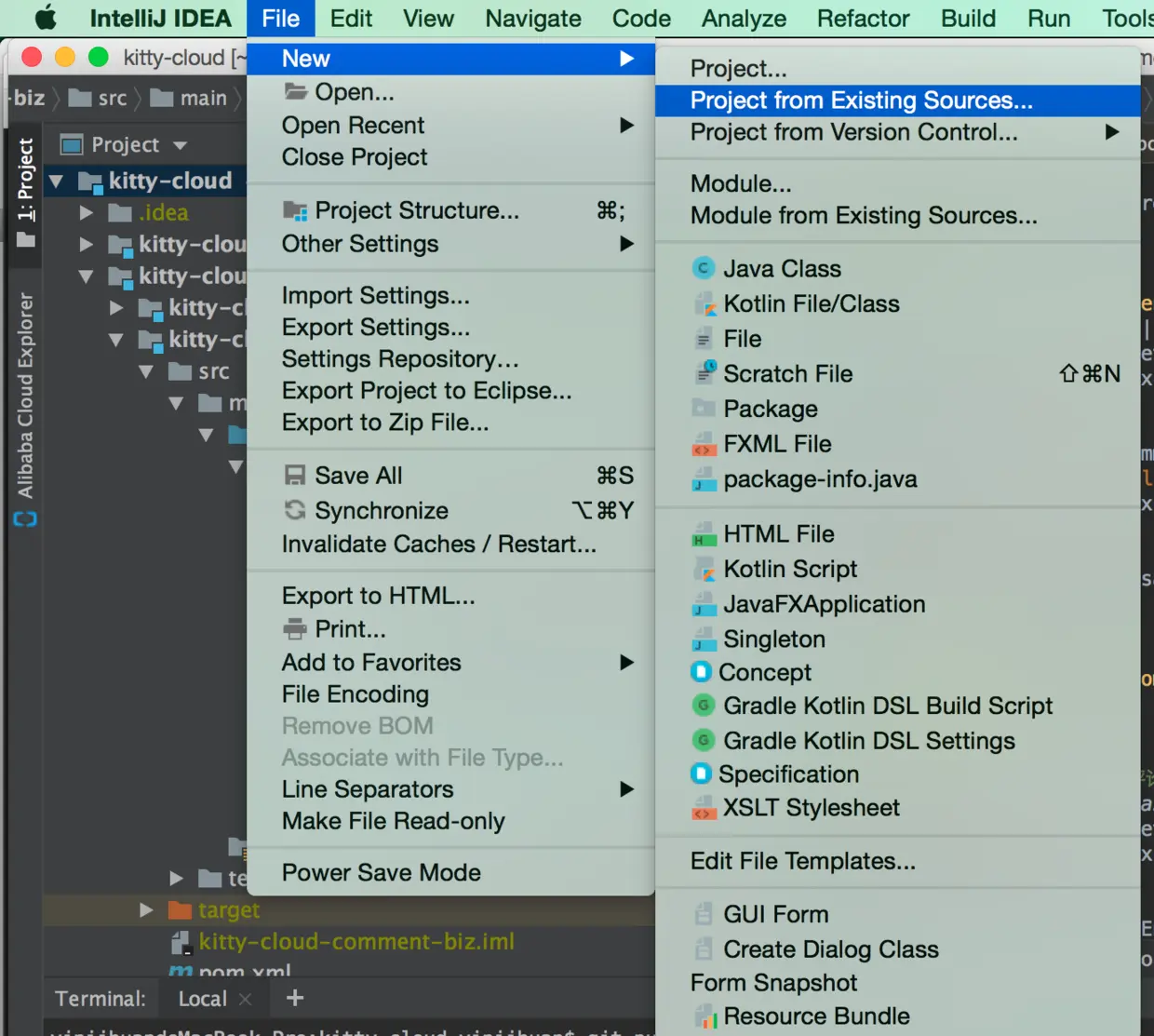Select kitty-cloud-comment-biz.iml file
This screenshot has width=1154, height=1036.
pos(356,942)
